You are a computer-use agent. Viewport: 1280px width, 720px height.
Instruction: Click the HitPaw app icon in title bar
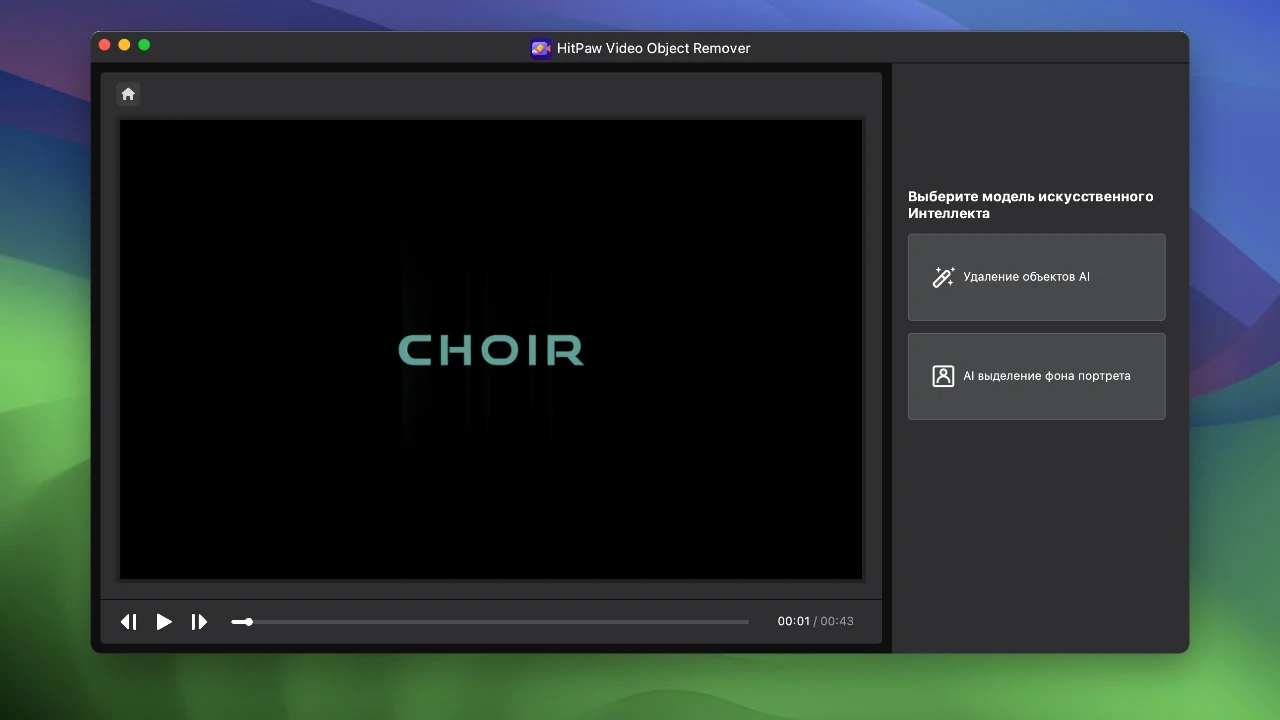541,48
